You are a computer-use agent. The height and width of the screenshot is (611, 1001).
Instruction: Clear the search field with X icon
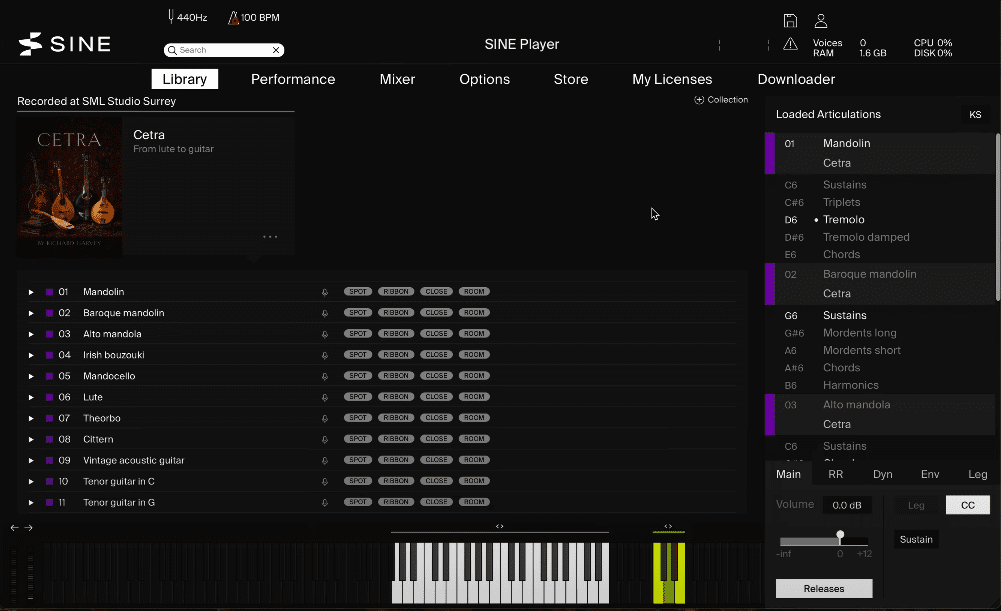tap(276, 50)
